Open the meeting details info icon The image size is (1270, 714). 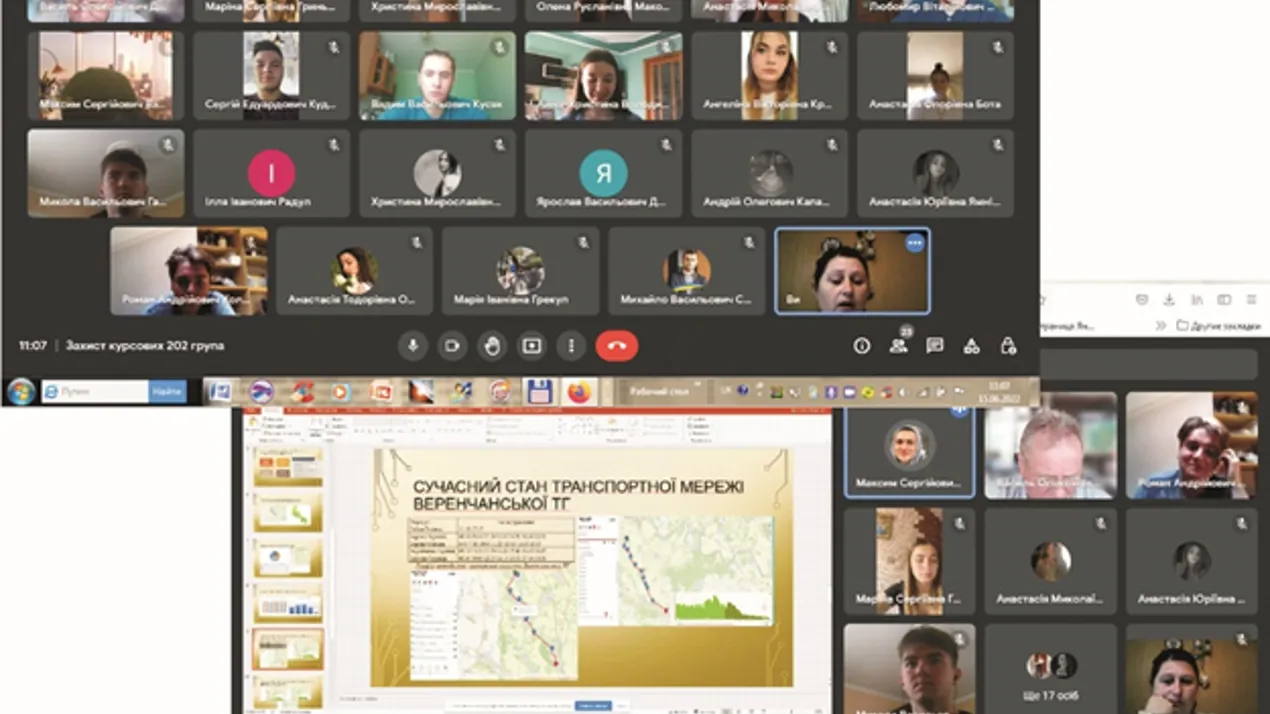tap(862, 346)
